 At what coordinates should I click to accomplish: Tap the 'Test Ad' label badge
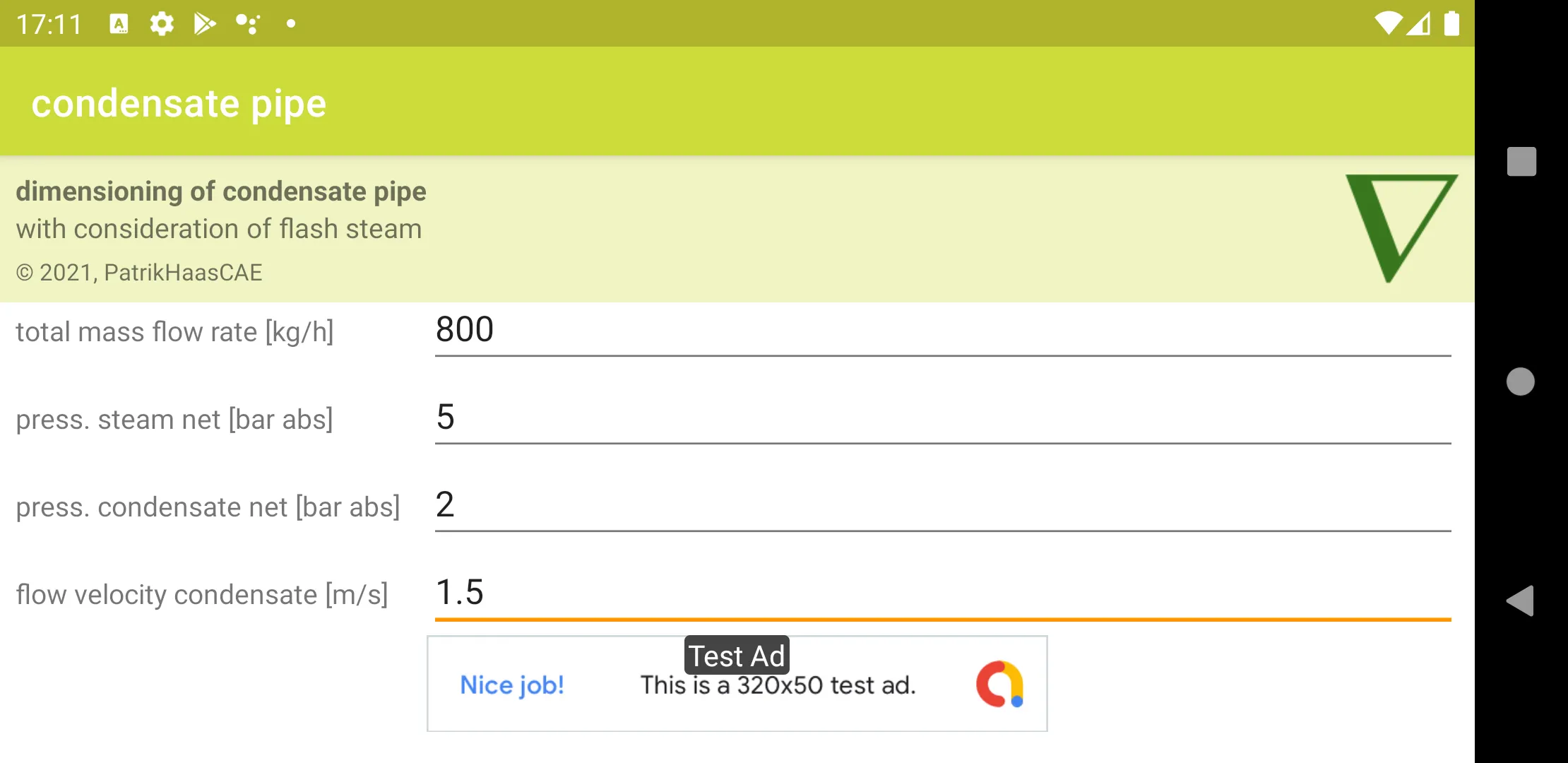[737, 656]
